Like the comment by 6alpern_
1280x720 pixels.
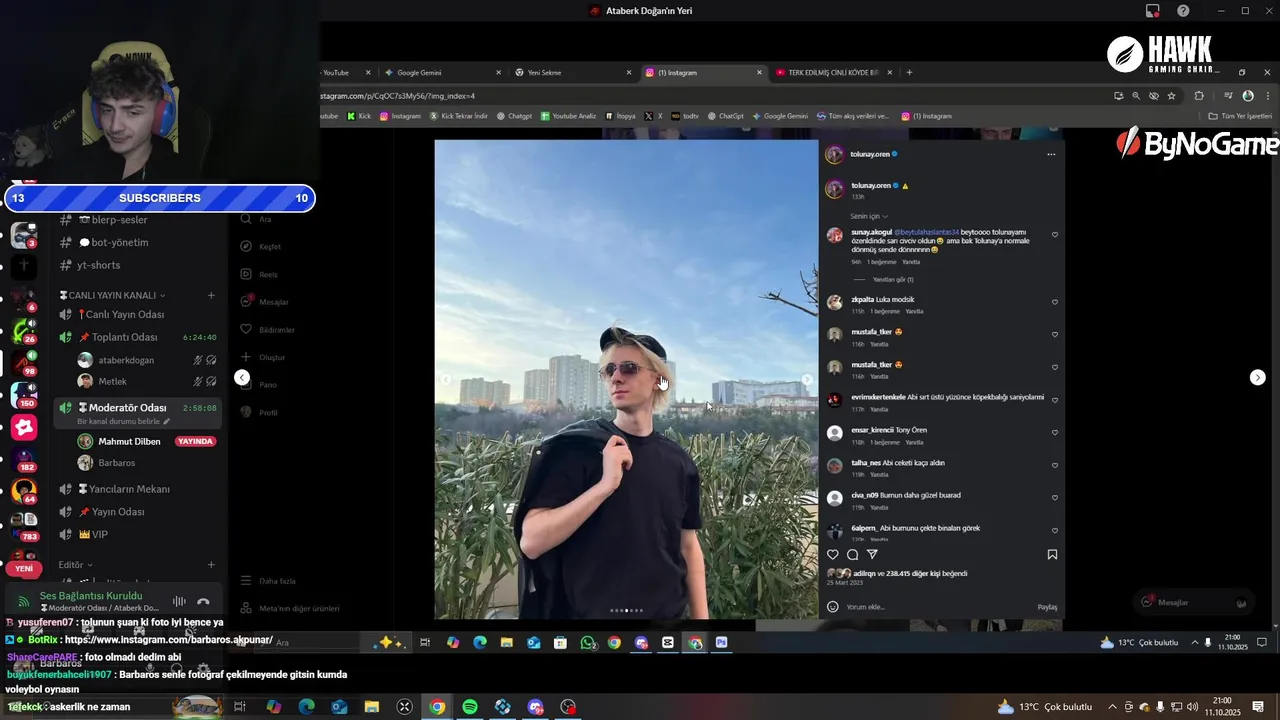pyautogui.click(x=1055, y=531)
